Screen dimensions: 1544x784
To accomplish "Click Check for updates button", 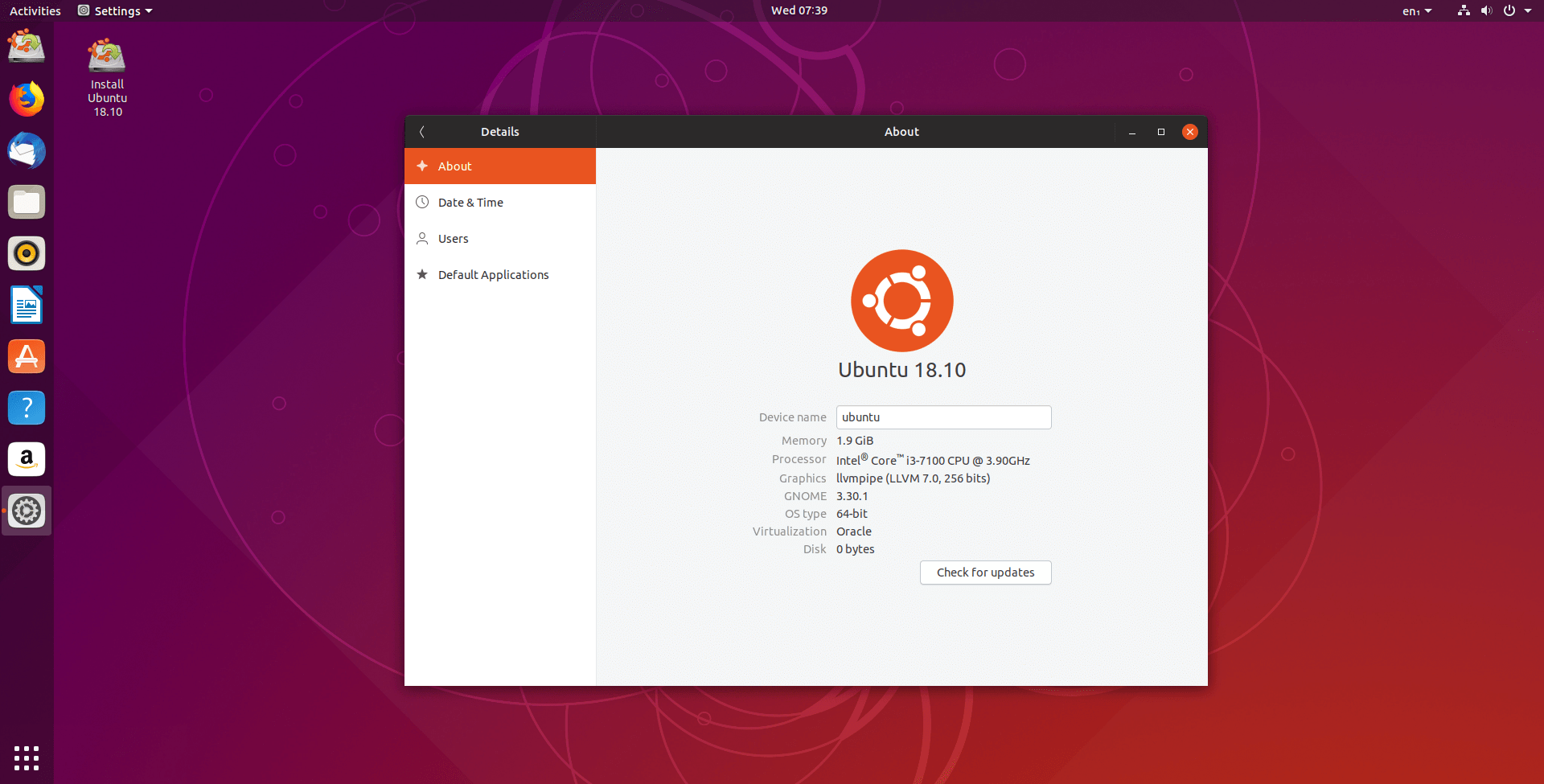I will (x=986, y=573).
